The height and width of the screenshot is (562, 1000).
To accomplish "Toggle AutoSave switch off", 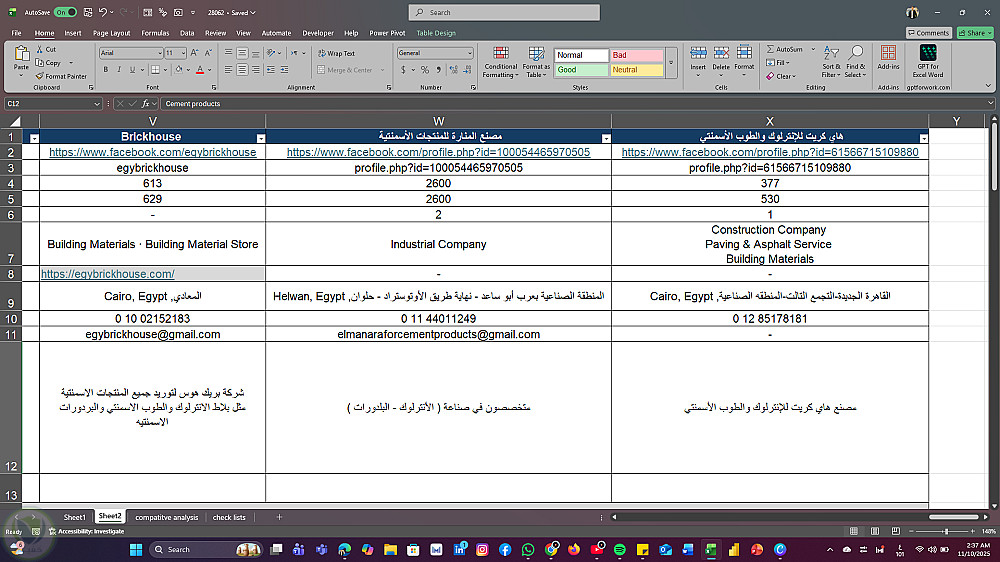I will point(66,12).
